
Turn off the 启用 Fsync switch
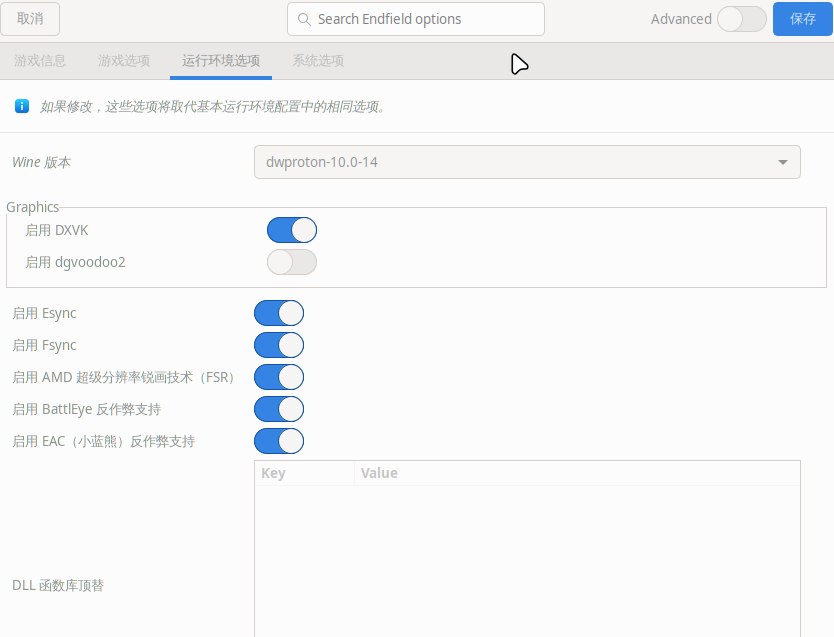point(278,345)
